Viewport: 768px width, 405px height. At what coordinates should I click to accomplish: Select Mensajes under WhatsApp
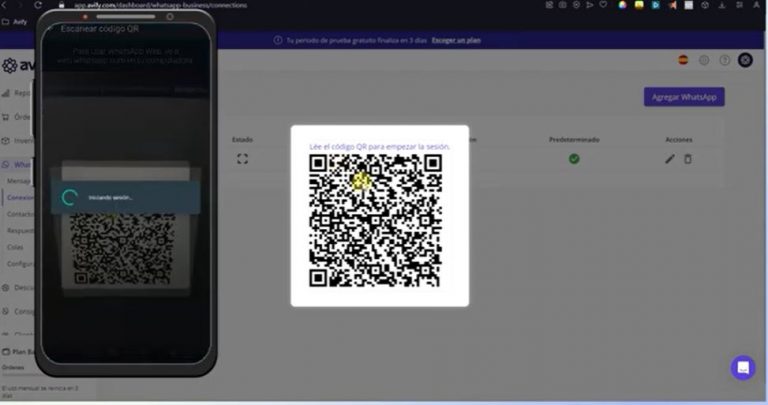click(20, 181)
